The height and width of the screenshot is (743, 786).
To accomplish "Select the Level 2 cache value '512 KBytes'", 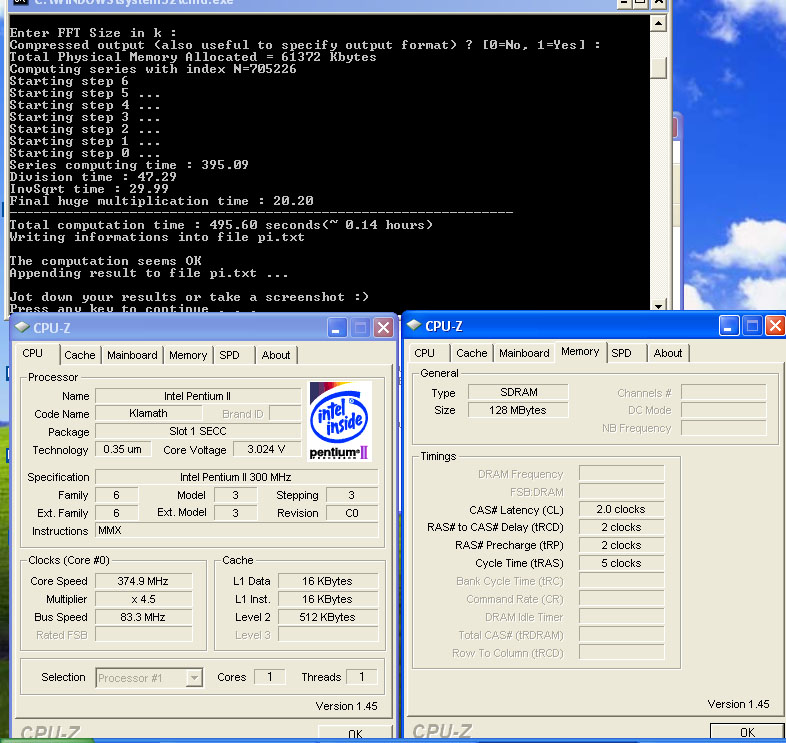I will pos(328,617).
